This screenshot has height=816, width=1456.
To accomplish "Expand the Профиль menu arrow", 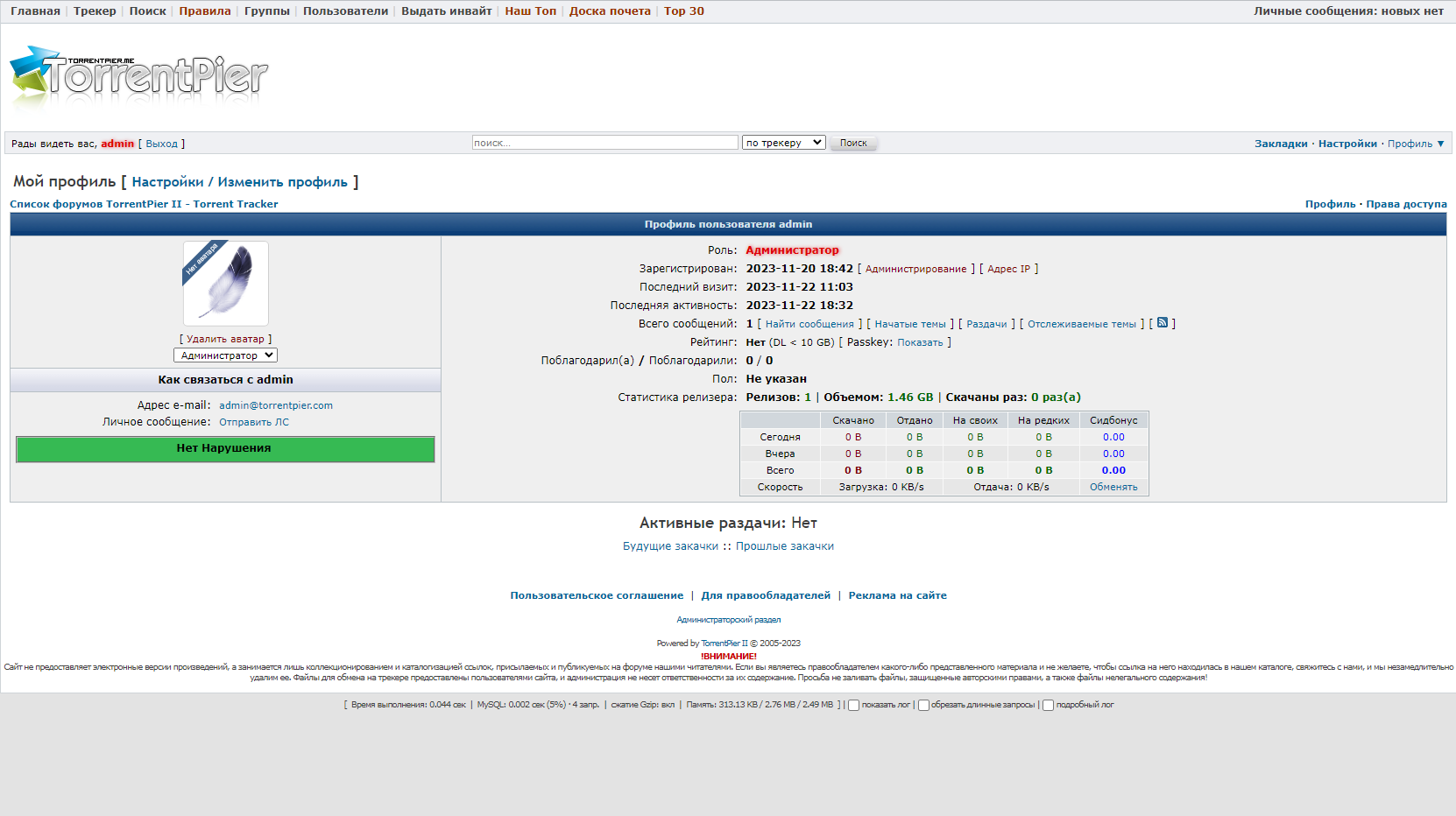I will (x=1440, y=144).
